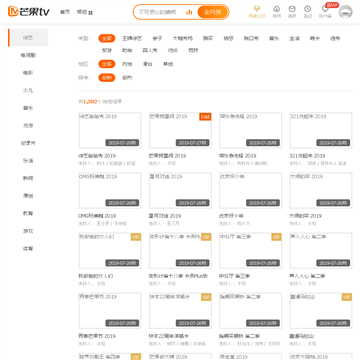Open the 快本22周年演唱会 thumbnail
The width and height of the screenshot is (360, 360).
coord(180,311)
